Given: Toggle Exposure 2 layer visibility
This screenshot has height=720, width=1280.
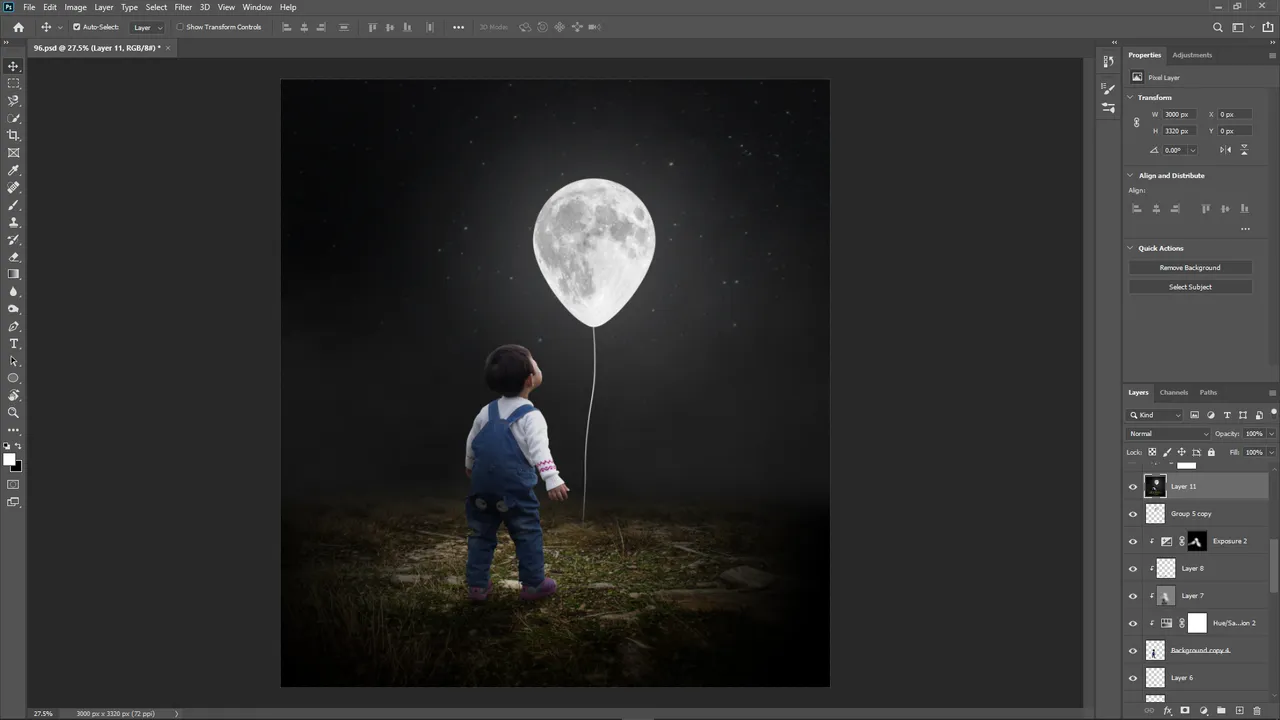Looking at the screenshot, I should [1133, 541].
